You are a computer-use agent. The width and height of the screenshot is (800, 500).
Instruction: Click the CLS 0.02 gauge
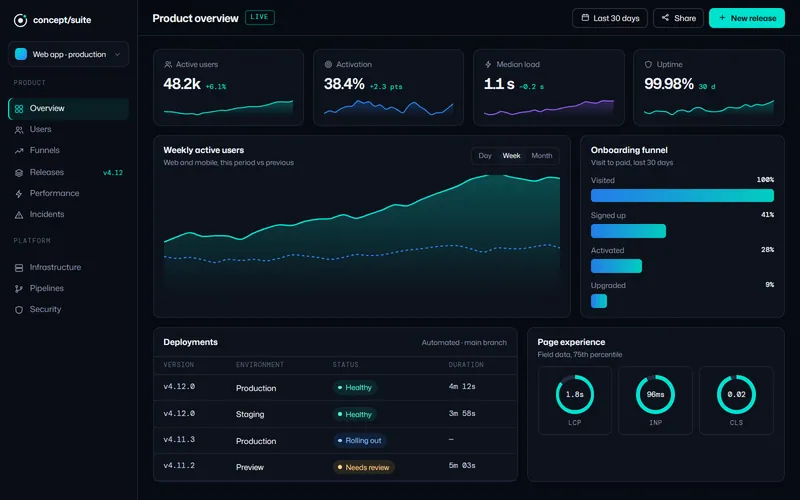736,394
